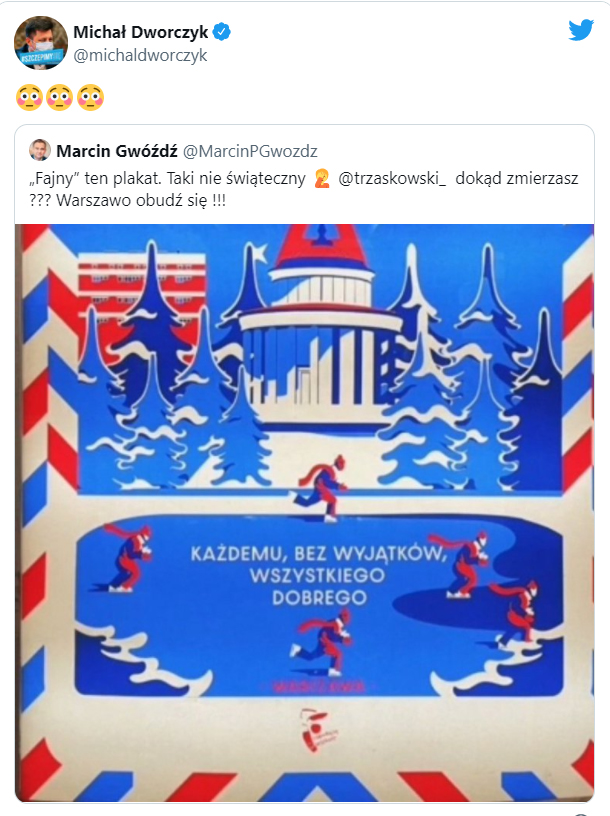Follow the @trzaskowski_ mention link
The height and width of the screenshot is (816, 610).
click(x=392, y=178)
